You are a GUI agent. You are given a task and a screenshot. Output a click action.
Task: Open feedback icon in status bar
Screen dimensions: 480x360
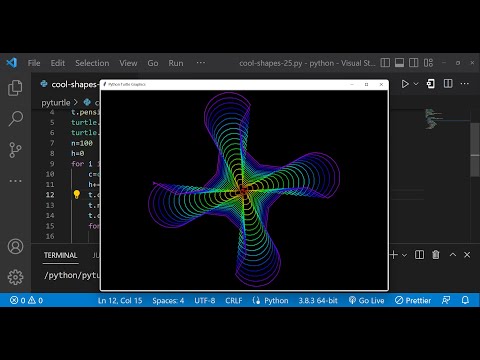coord(446,300)
